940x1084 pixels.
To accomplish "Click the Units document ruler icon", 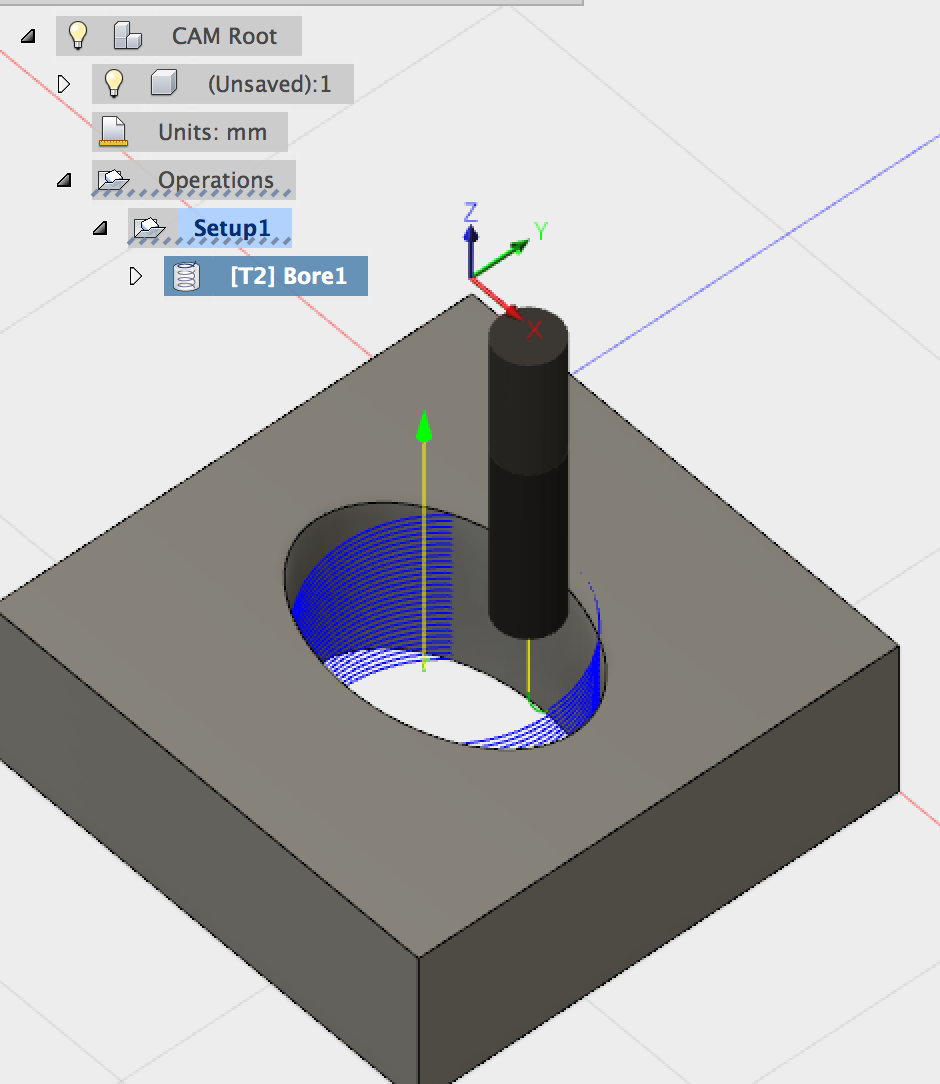I will coord(113,131).
